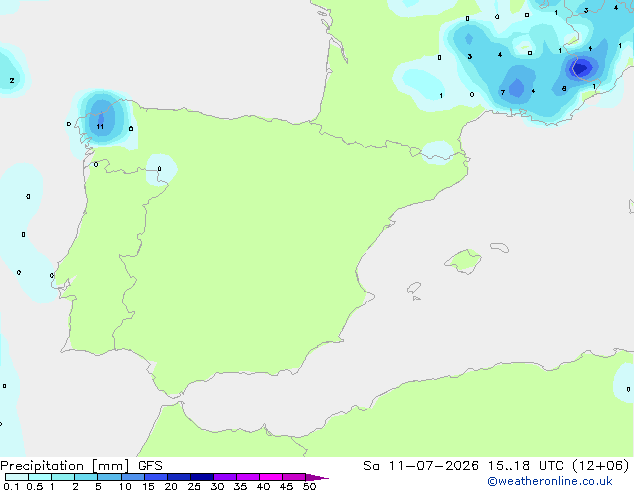Click the legend scale label '0.1'
The height and width of the screenshot is (490, 634).
(11, 486)
